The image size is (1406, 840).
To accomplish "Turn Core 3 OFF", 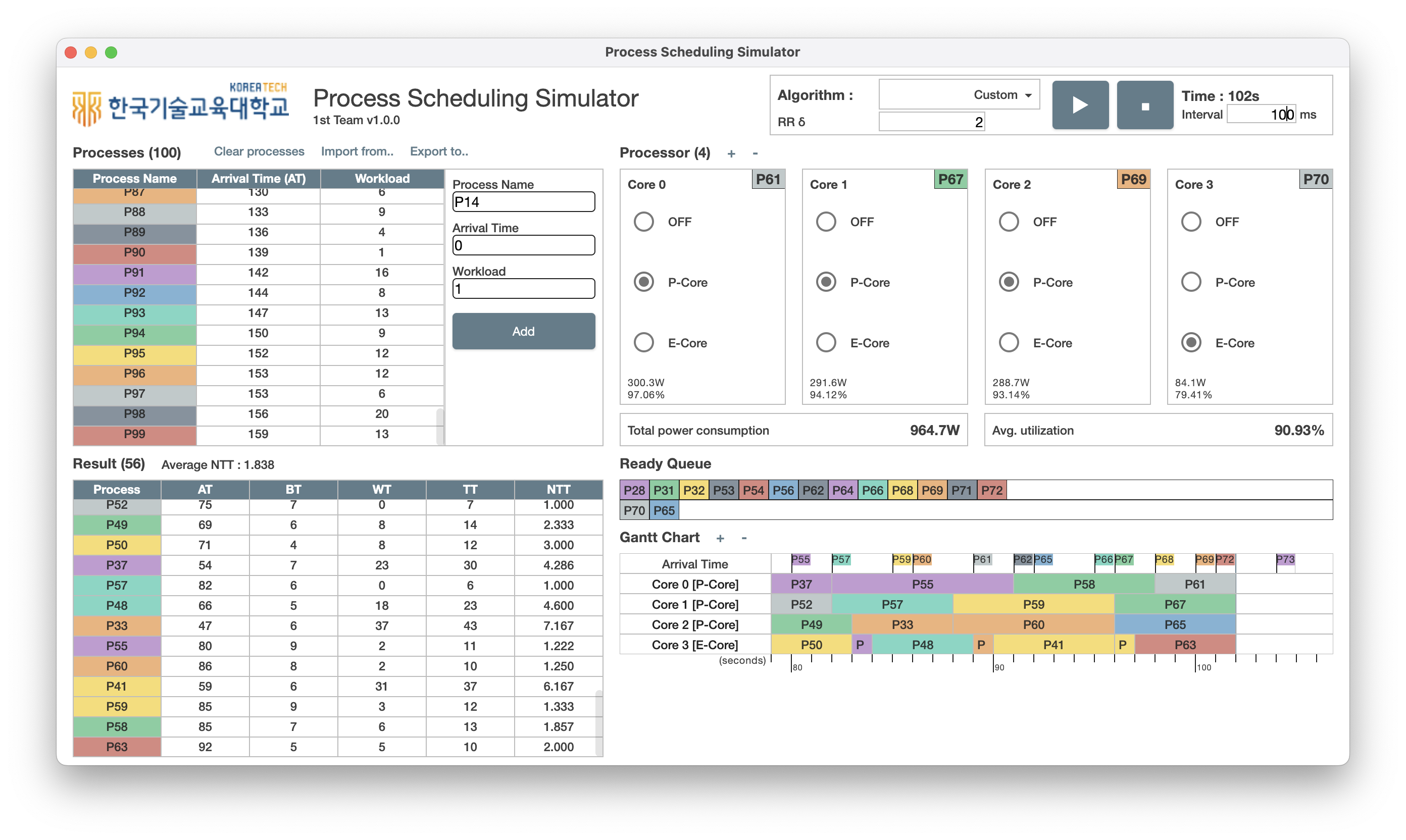I will pos(1191,221).
